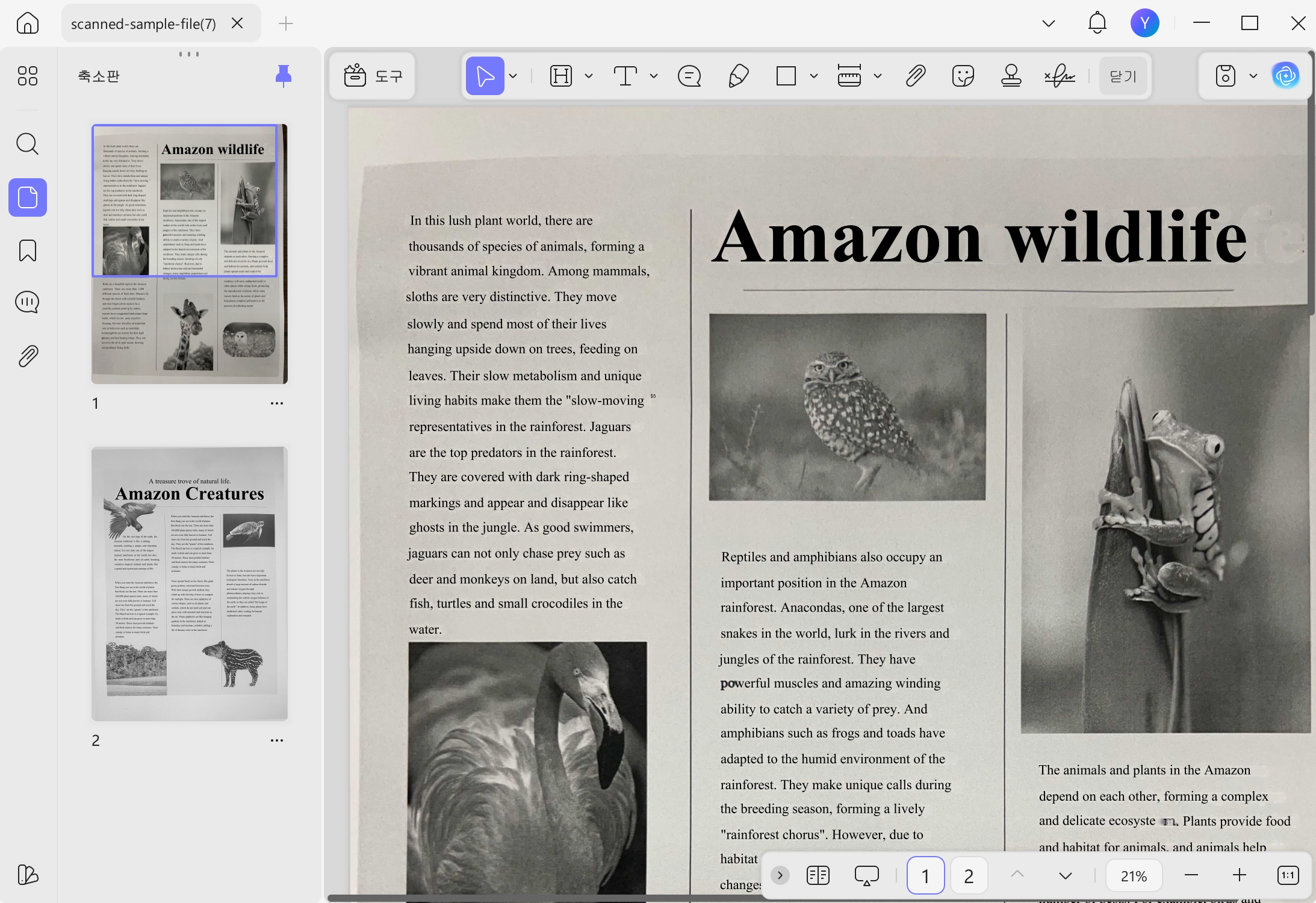Image resolution: width=1316 pixels, height=903 pixels.
Task: Select the pencil drawing tool
Action: coord(738,76)
